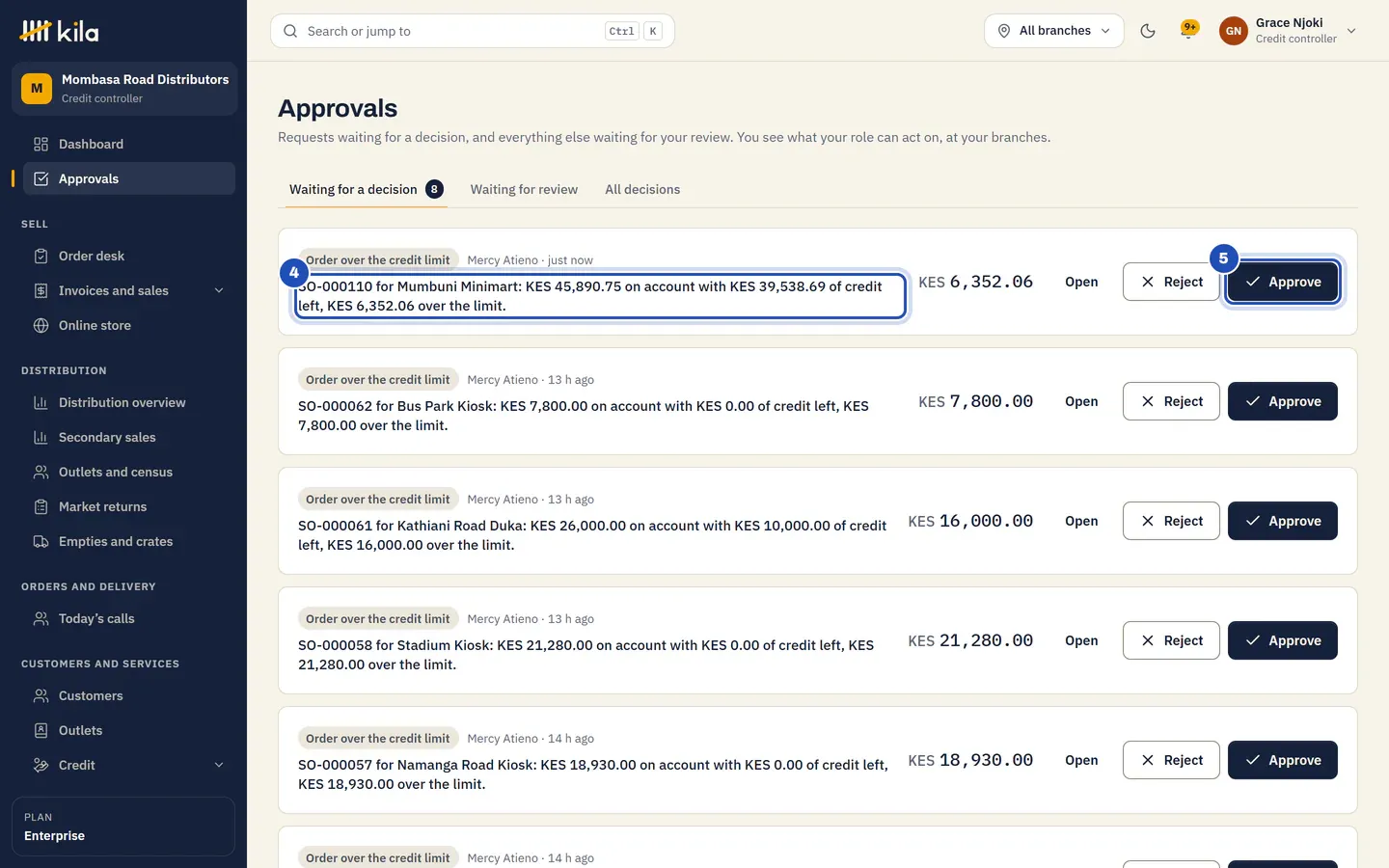
Task: Expand the Credit submenu chevron
Action: [x=219, y=766]
